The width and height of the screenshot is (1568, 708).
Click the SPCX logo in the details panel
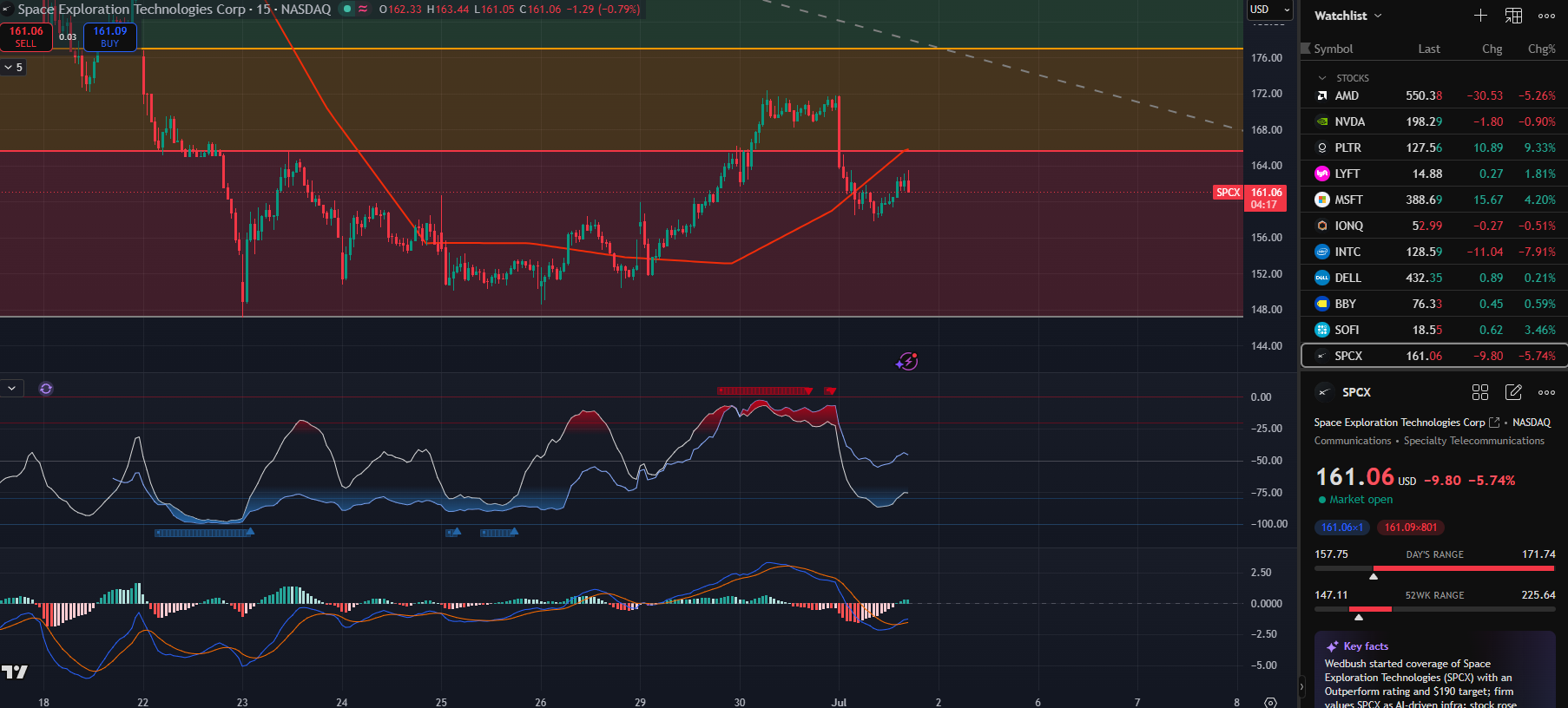pos(1324,392)
